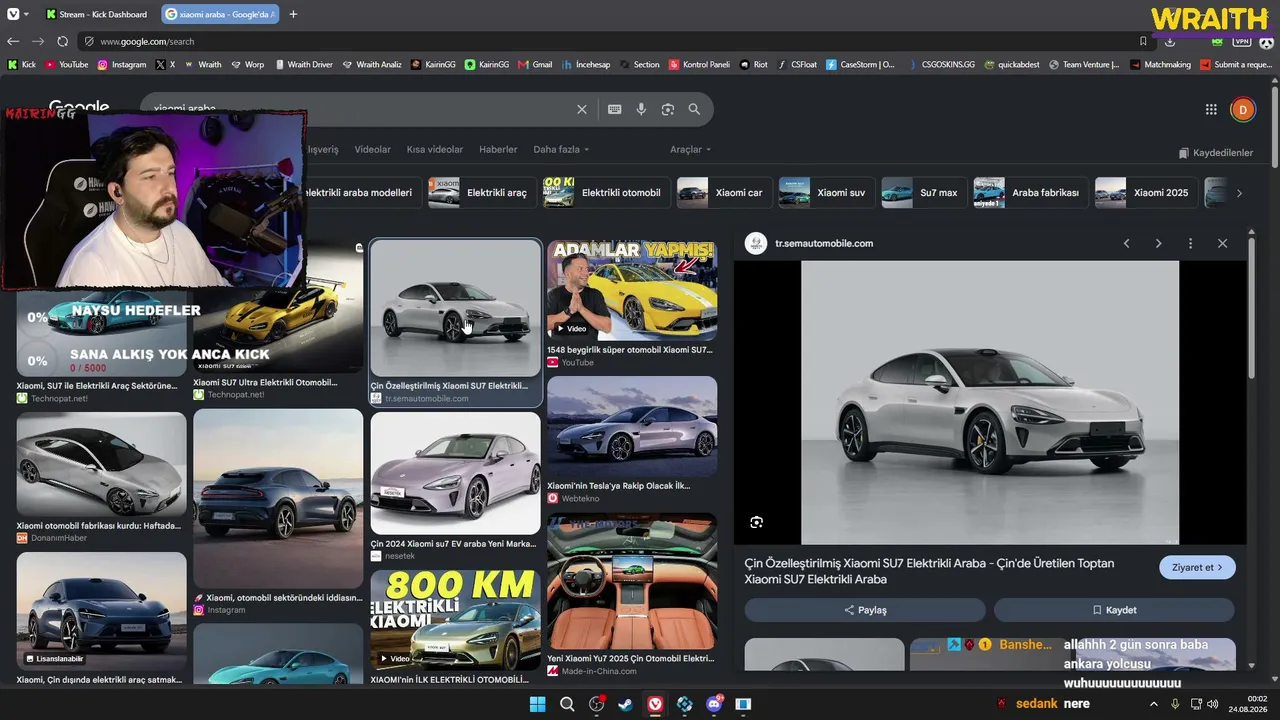Clear the Google search box text
Viewport: 1280px width, 720px height.
582,109
